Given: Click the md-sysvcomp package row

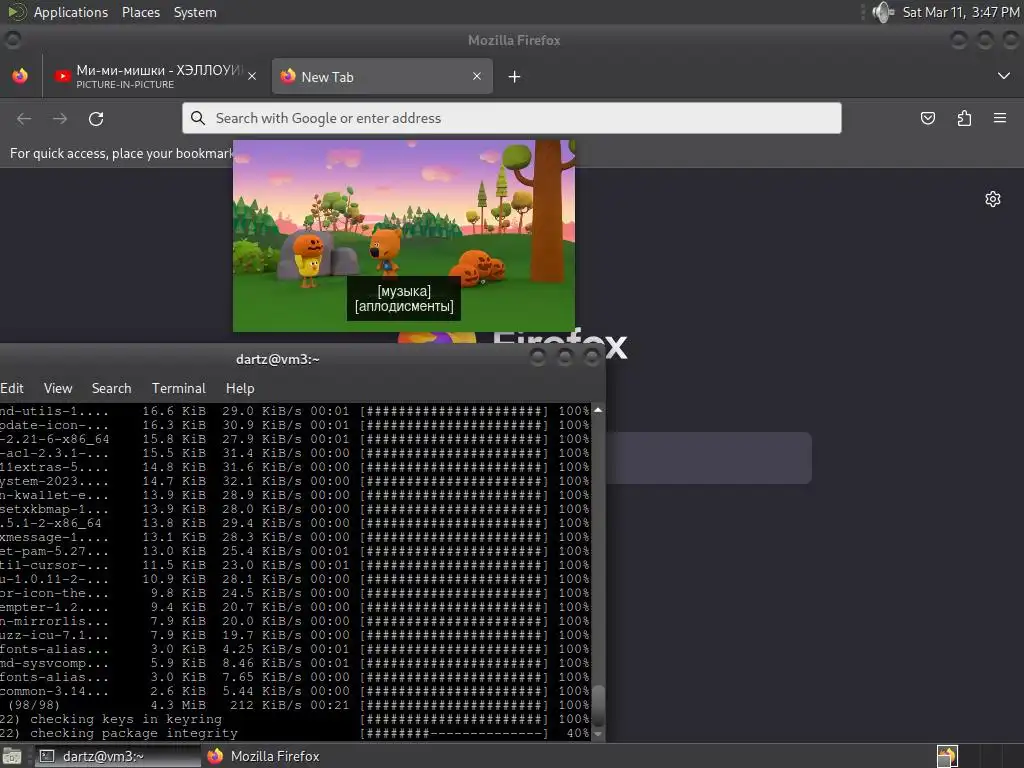Looking at the screenshot, I should click(295, 663).
